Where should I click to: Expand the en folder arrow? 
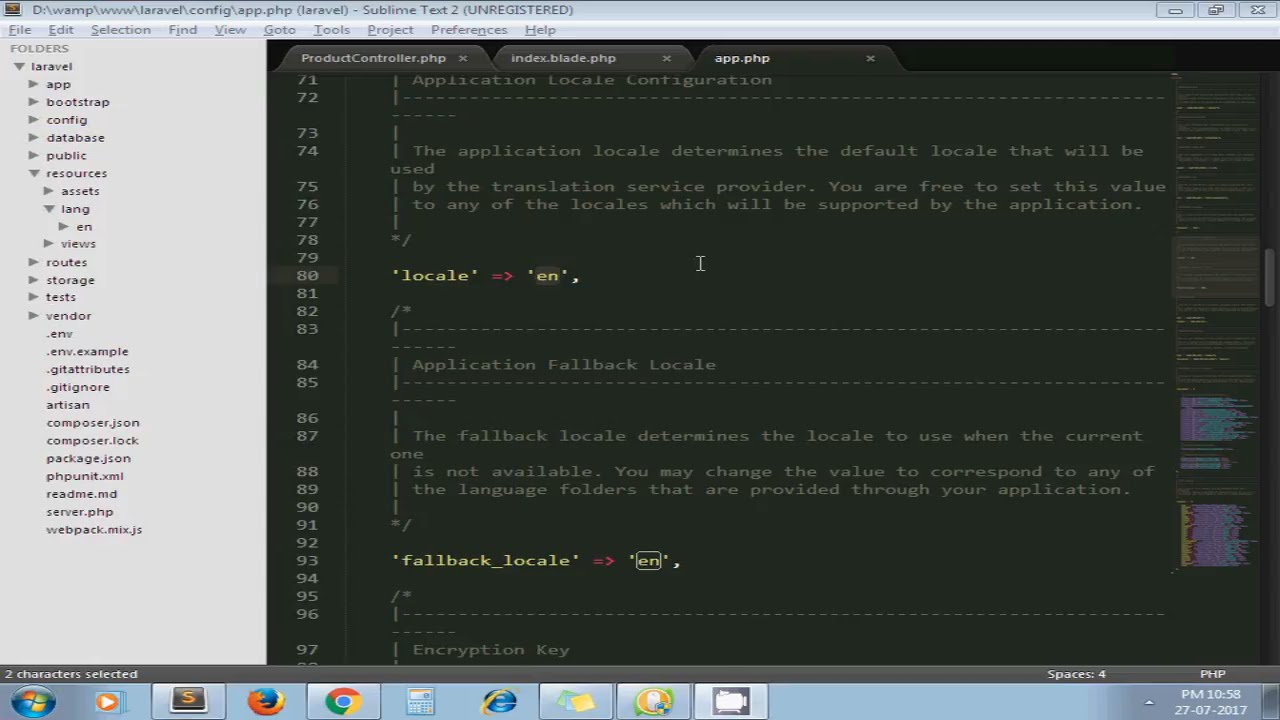64,227
